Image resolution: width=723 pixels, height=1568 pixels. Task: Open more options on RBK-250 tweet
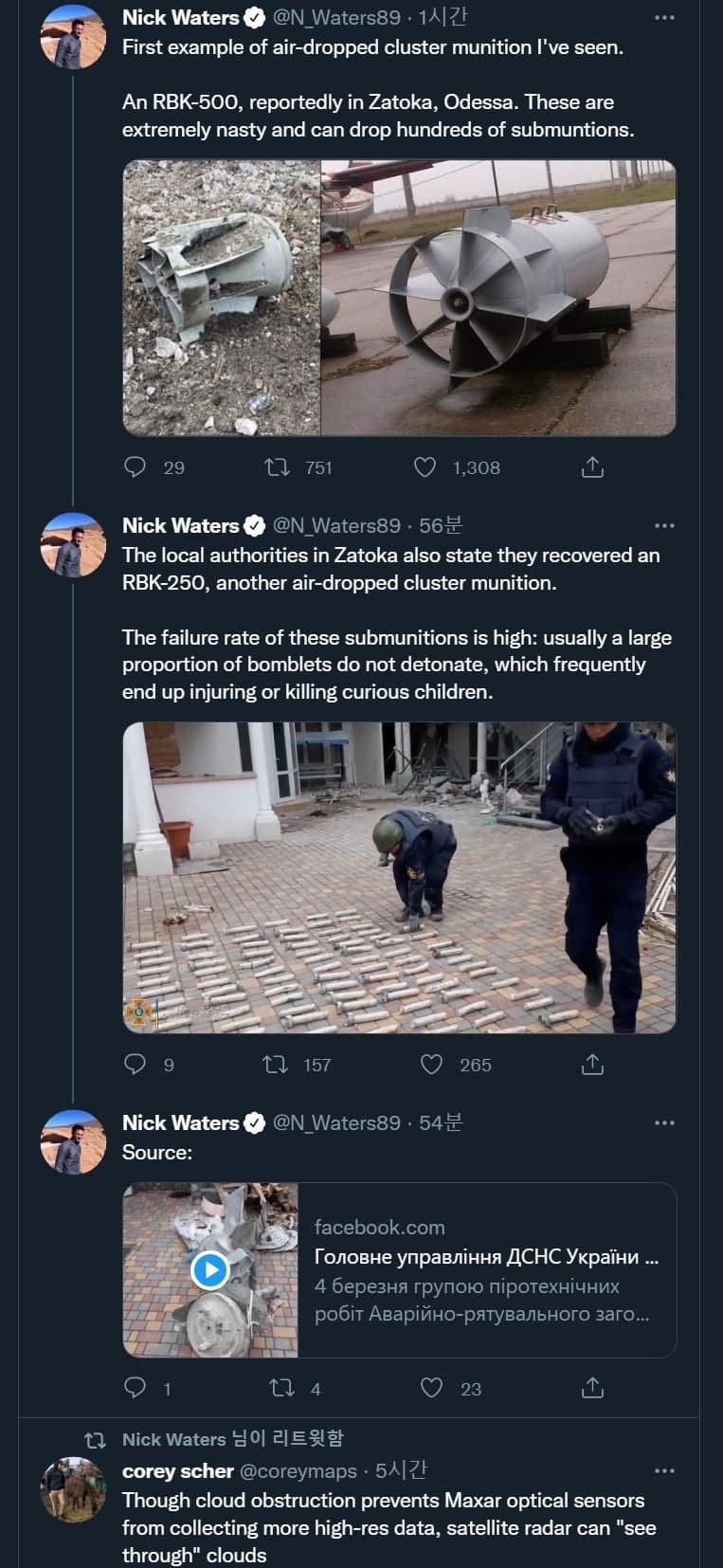(x=664, y=525)
